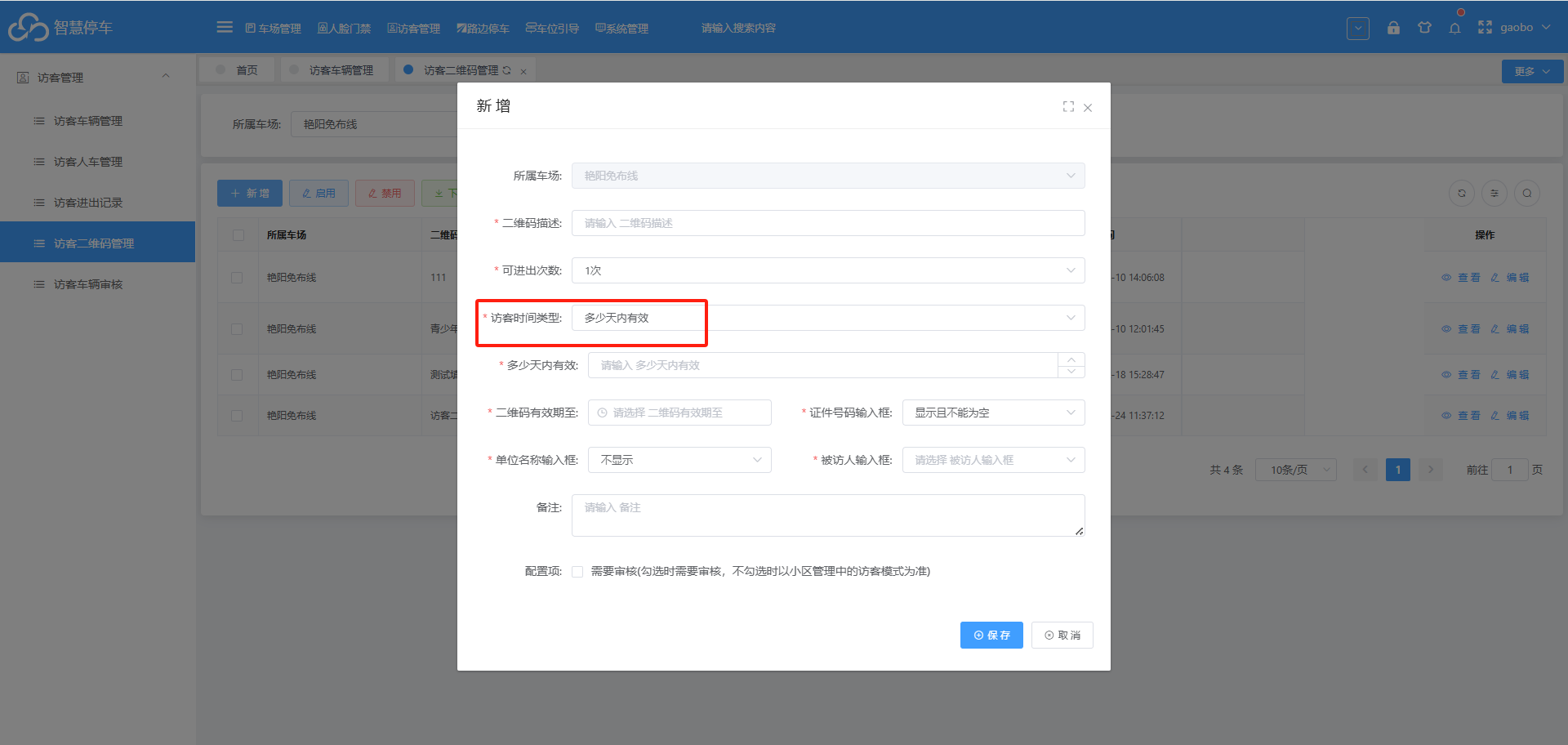This screenshot has height=745, width=1568.
Task: Toggle fullscreen icon in top bar
Action: [x=1485, y=28]
